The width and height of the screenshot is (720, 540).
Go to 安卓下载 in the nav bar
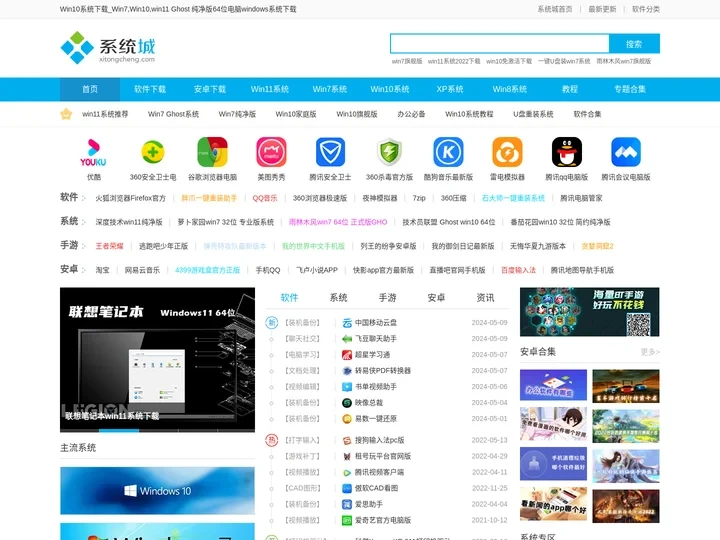[210, 89]
